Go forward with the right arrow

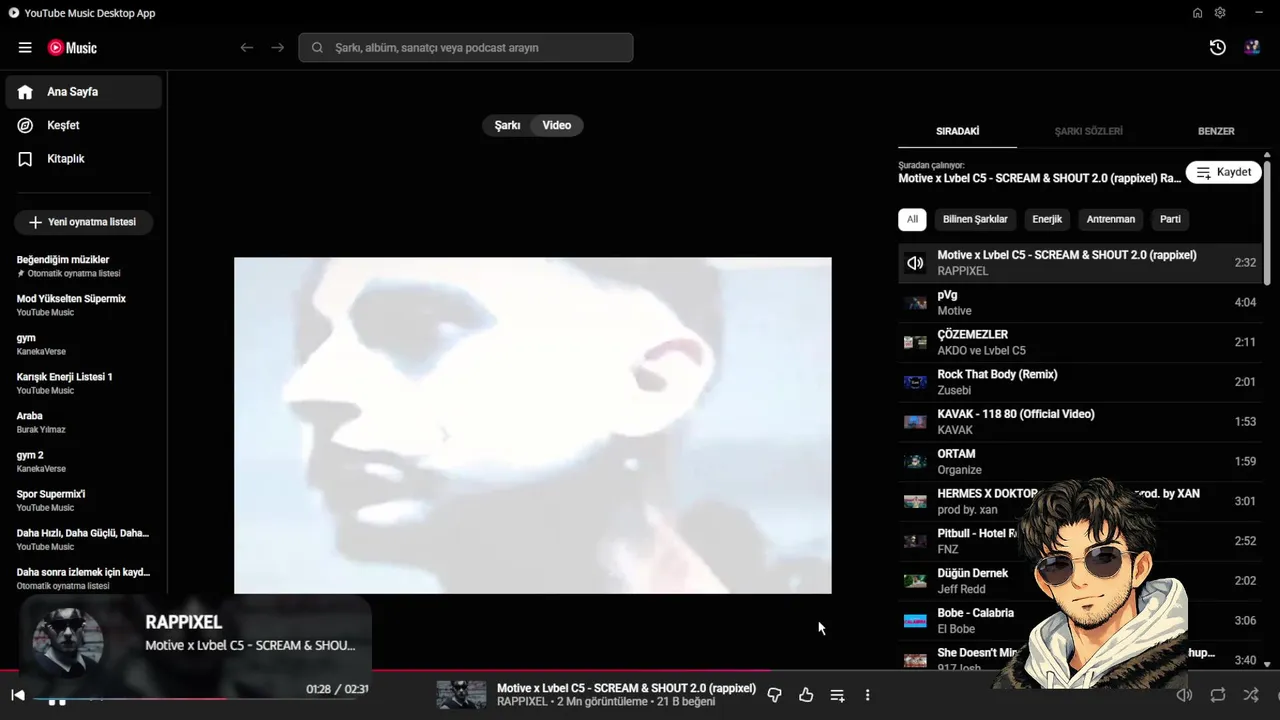click(278, 48)
